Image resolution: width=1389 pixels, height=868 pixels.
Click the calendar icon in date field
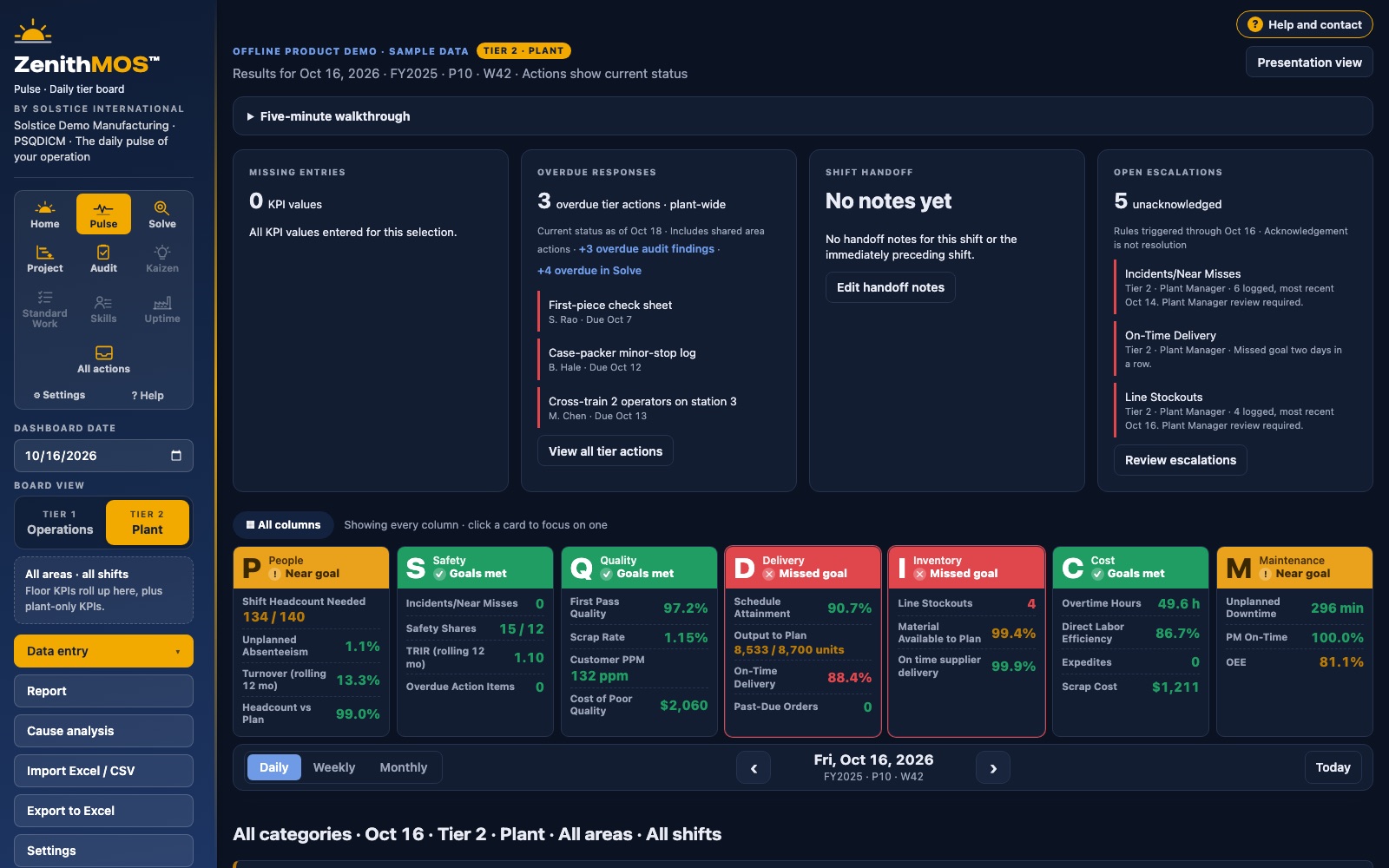[x=176, y=456]
